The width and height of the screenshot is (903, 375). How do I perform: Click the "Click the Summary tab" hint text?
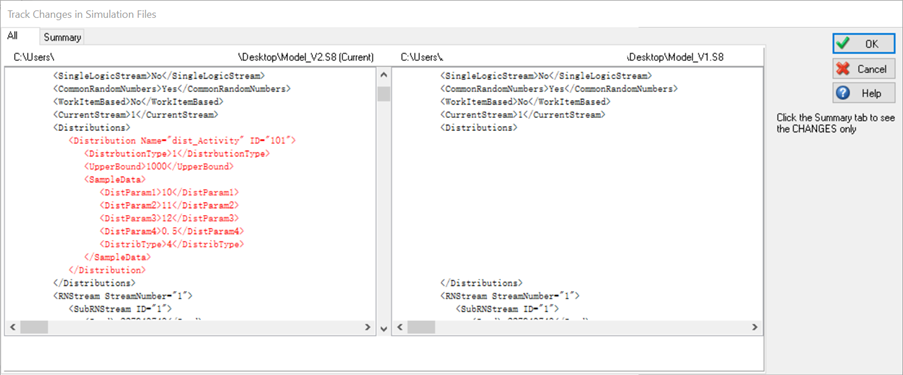tap(835, 123)
